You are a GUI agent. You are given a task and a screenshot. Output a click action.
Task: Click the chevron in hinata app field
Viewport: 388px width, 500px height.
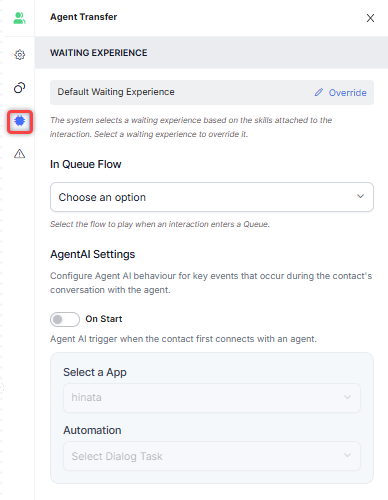pos(347,397)
